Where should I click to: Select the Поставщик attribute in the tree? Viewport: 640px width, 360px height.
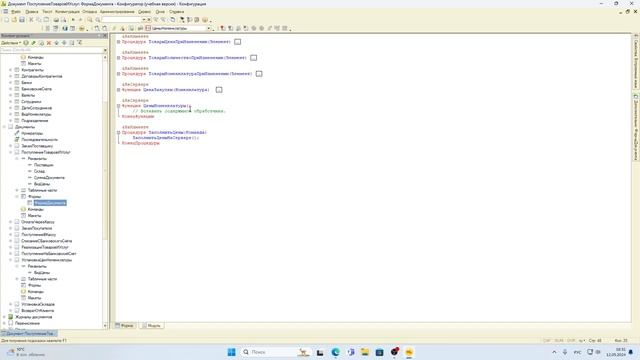43,165
